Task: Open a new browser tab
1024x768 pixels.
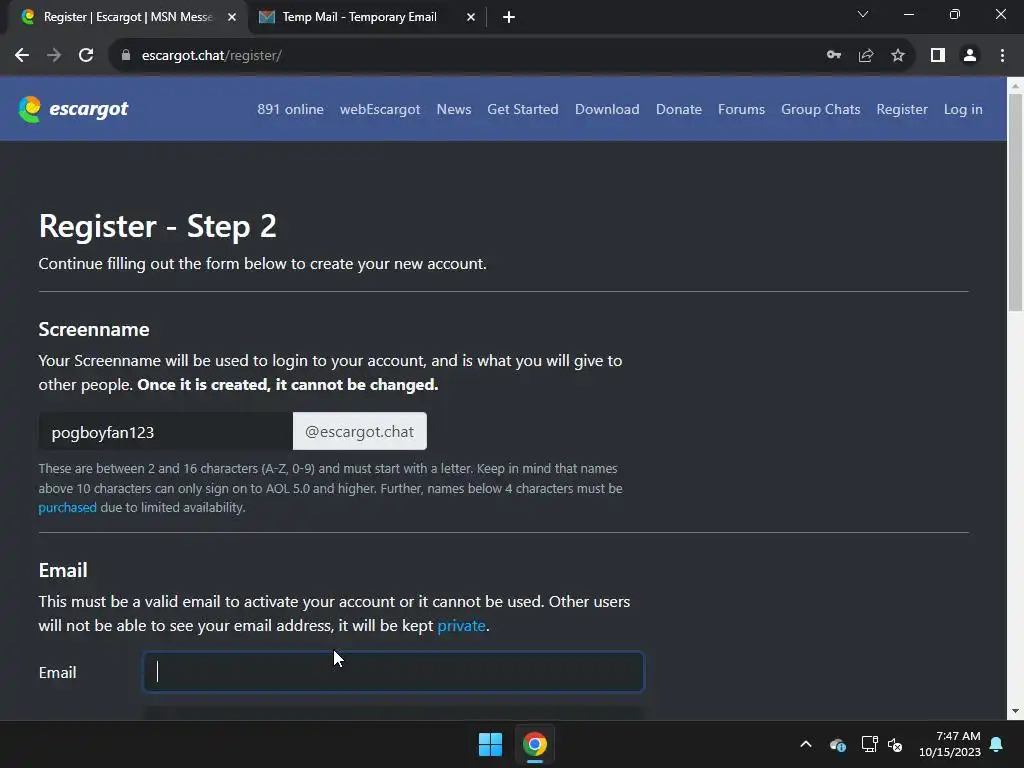Action: pos(509,17)
